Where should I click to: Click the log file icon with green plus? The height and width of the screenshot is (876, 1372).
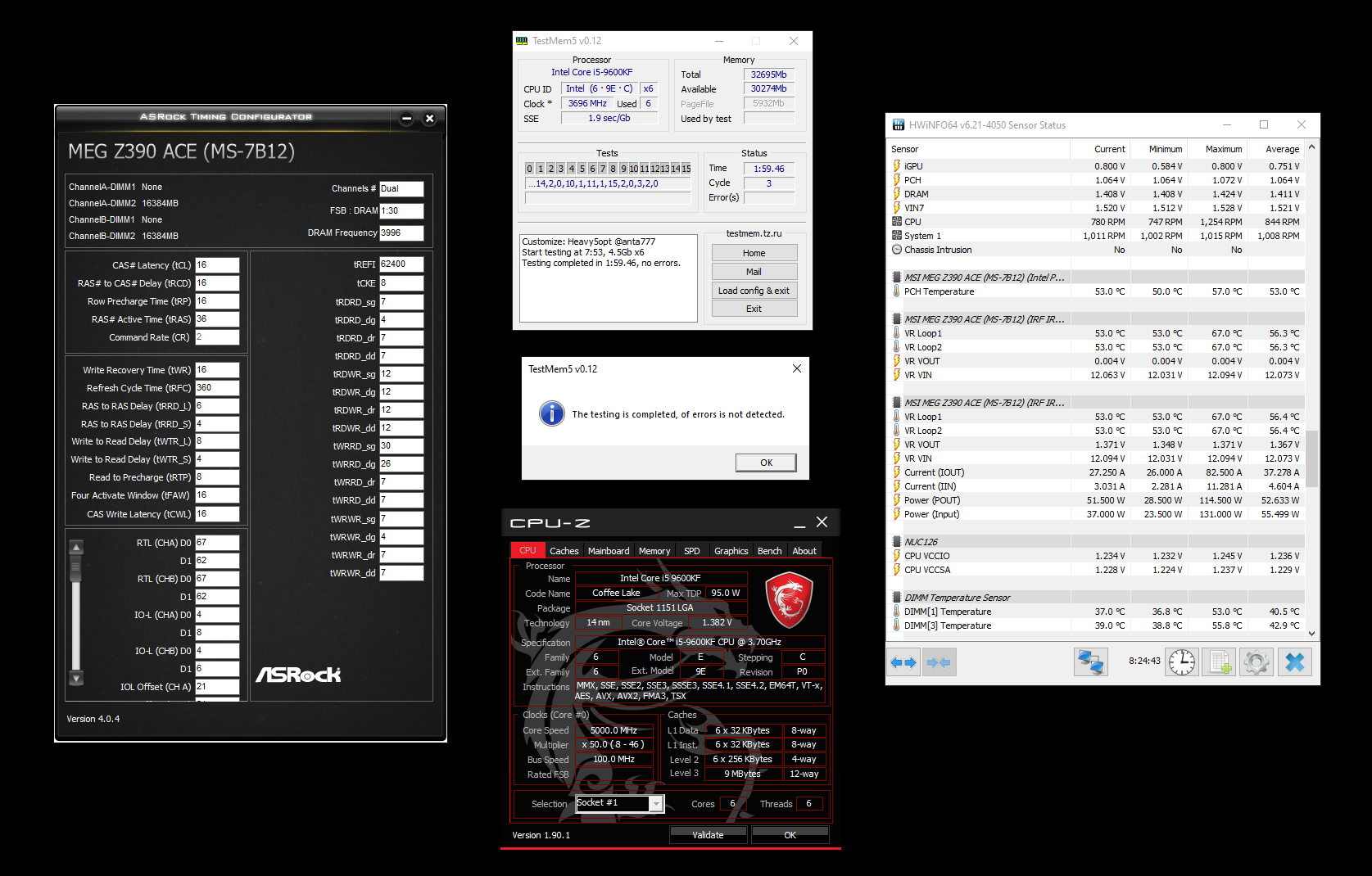[1219, 662]
